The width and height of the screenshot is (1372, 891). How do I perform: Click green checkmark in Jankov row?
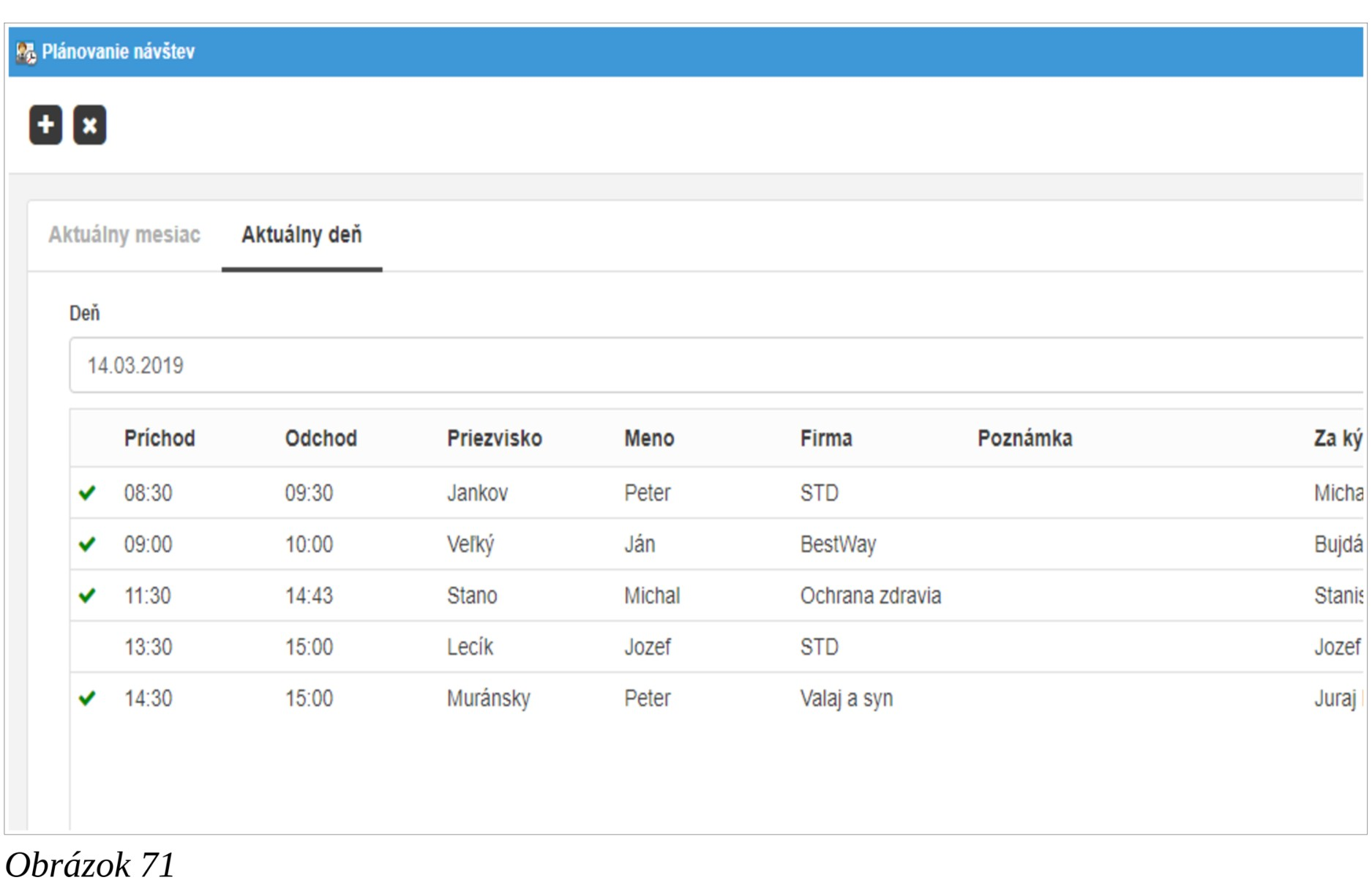[x=87, y=493]
